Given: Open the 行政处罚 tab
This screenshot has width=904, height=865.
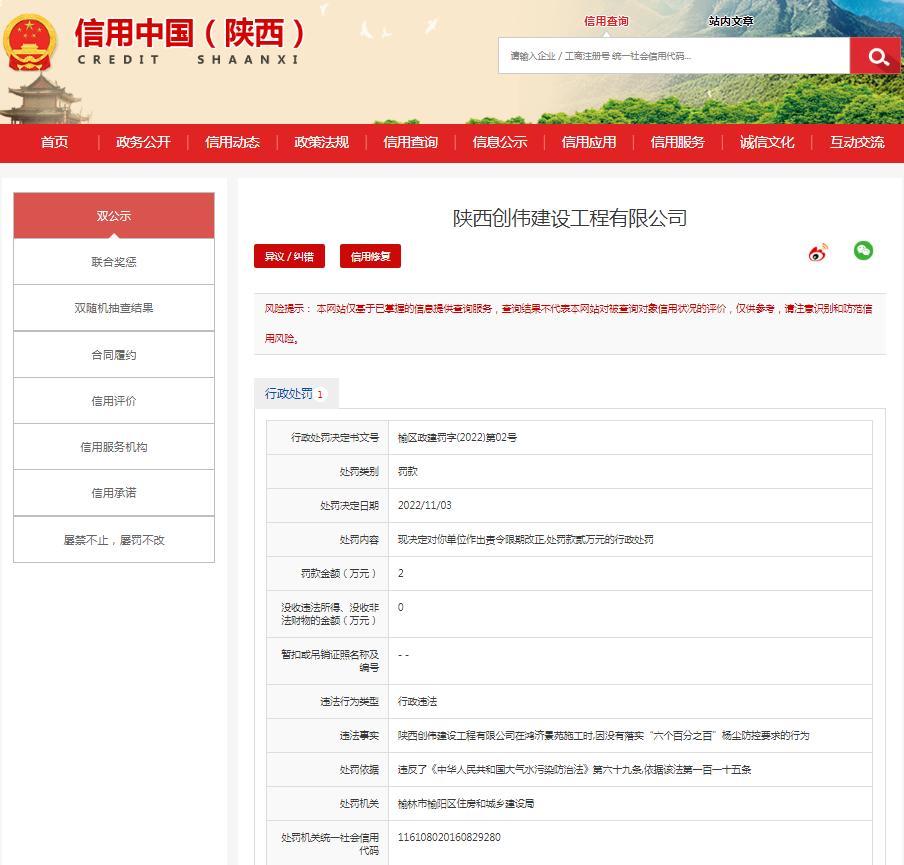Looking at the screenshot, I should tap(296, 394).
